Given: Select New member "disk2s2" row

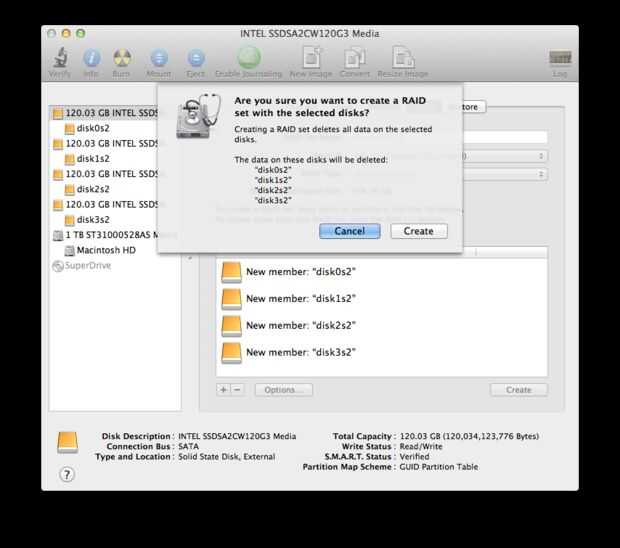Looking at the screenshot, I should [382, 326].
